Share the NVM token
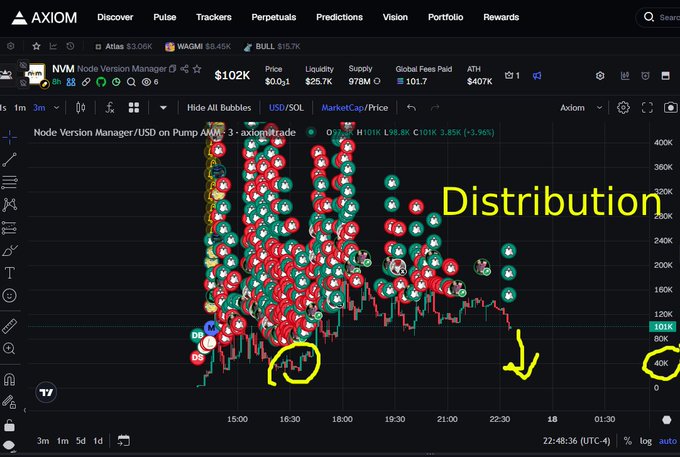 (184, 69)
